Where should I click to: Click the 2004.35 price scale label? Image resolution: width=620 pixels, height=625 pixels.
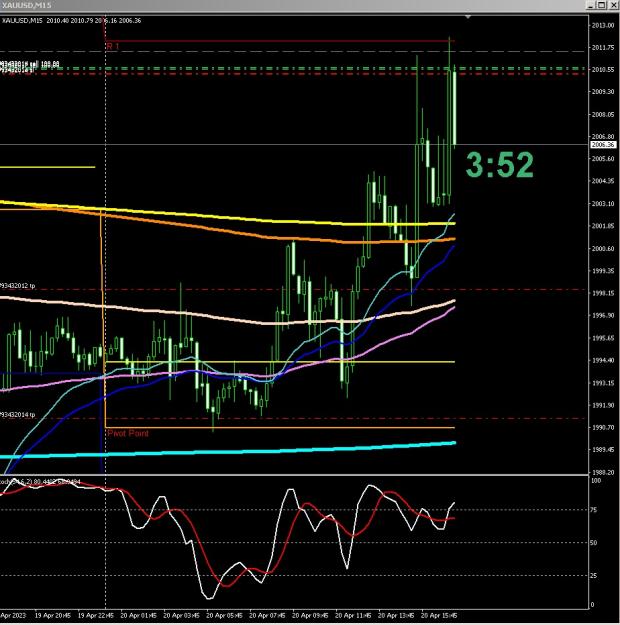coord(603,181)
